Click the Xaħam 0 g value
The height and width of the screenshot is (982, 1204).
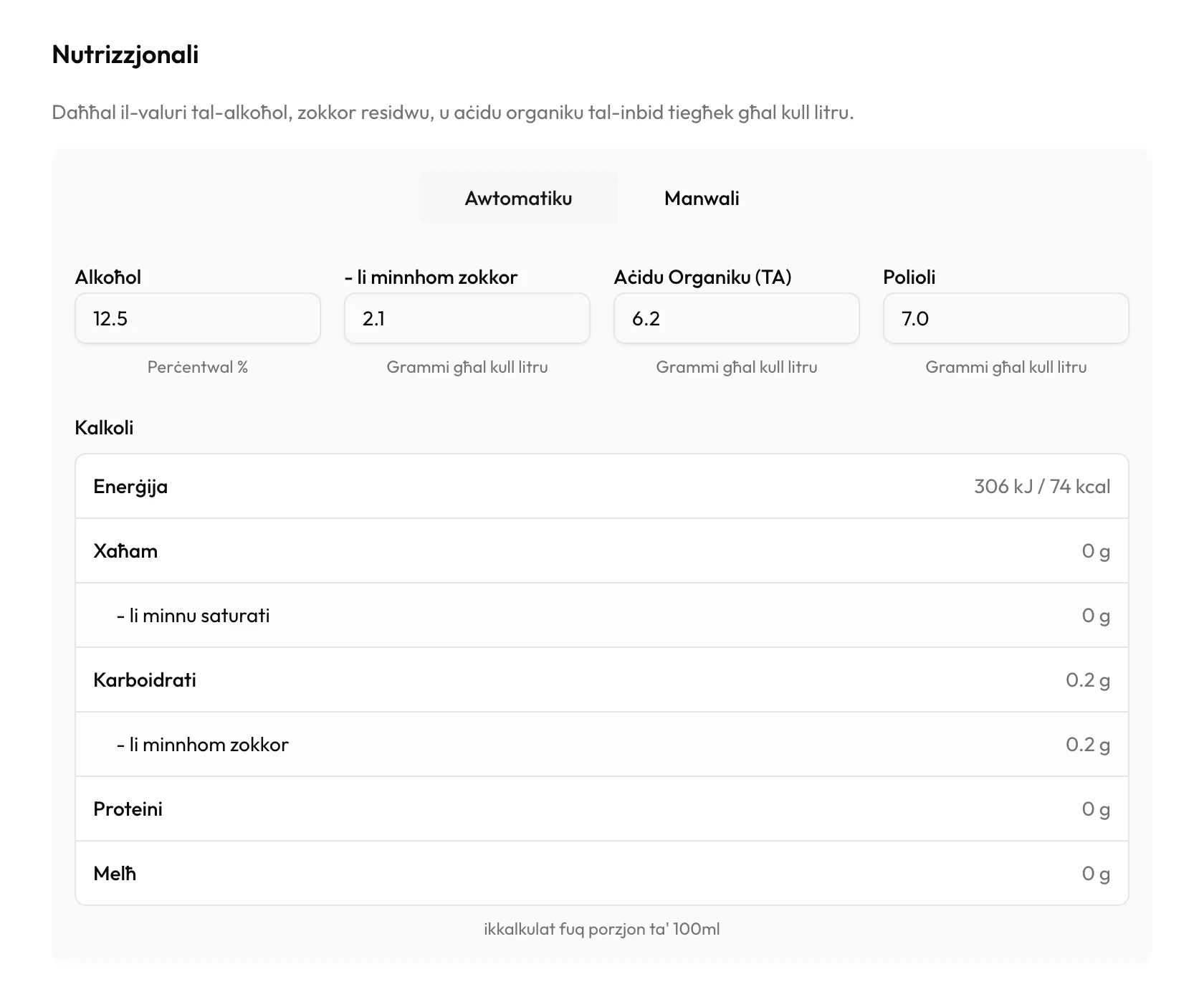[1096, 551]
